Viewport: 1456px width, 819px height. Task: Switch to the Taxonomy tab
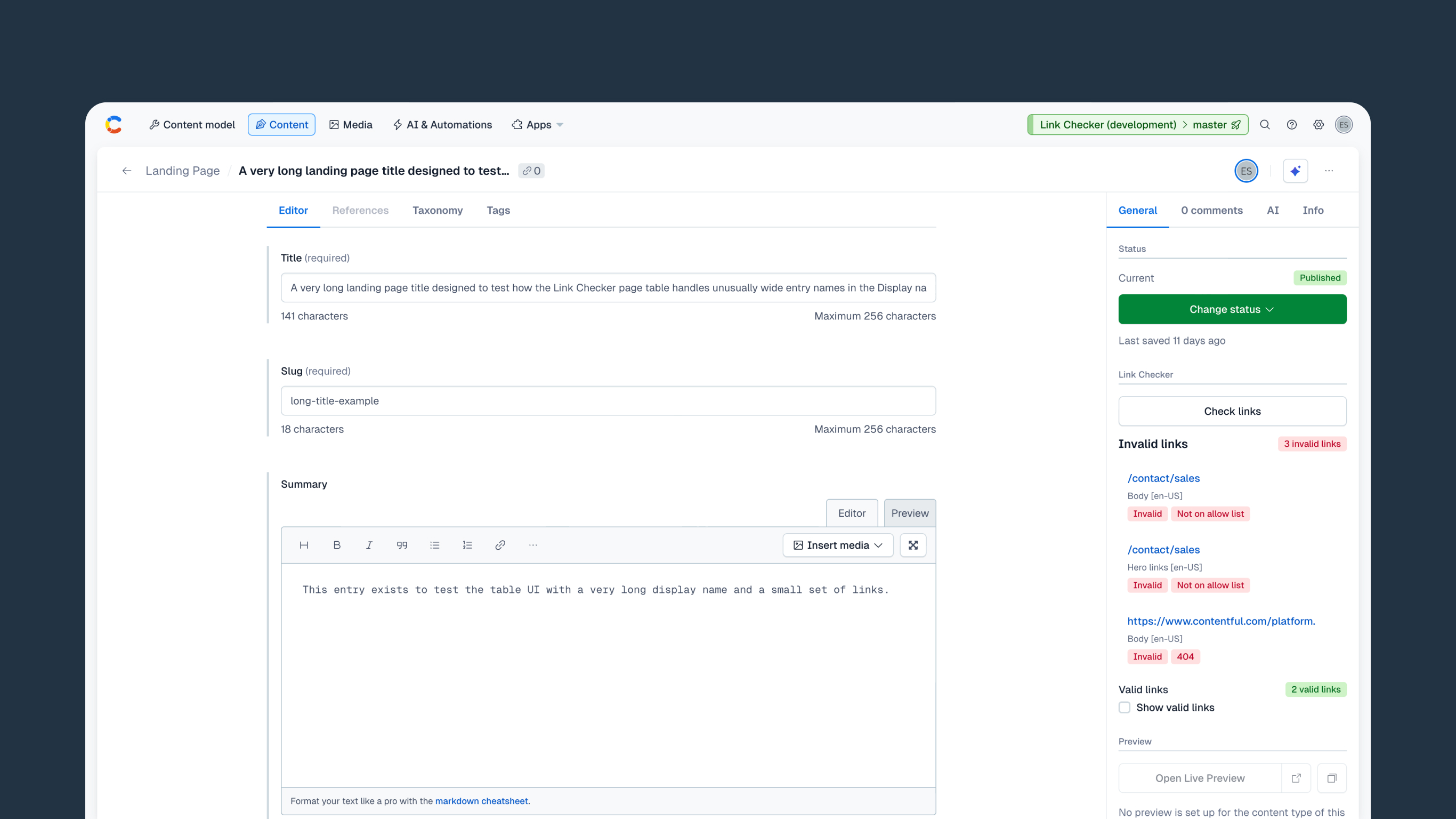[438, 211]
